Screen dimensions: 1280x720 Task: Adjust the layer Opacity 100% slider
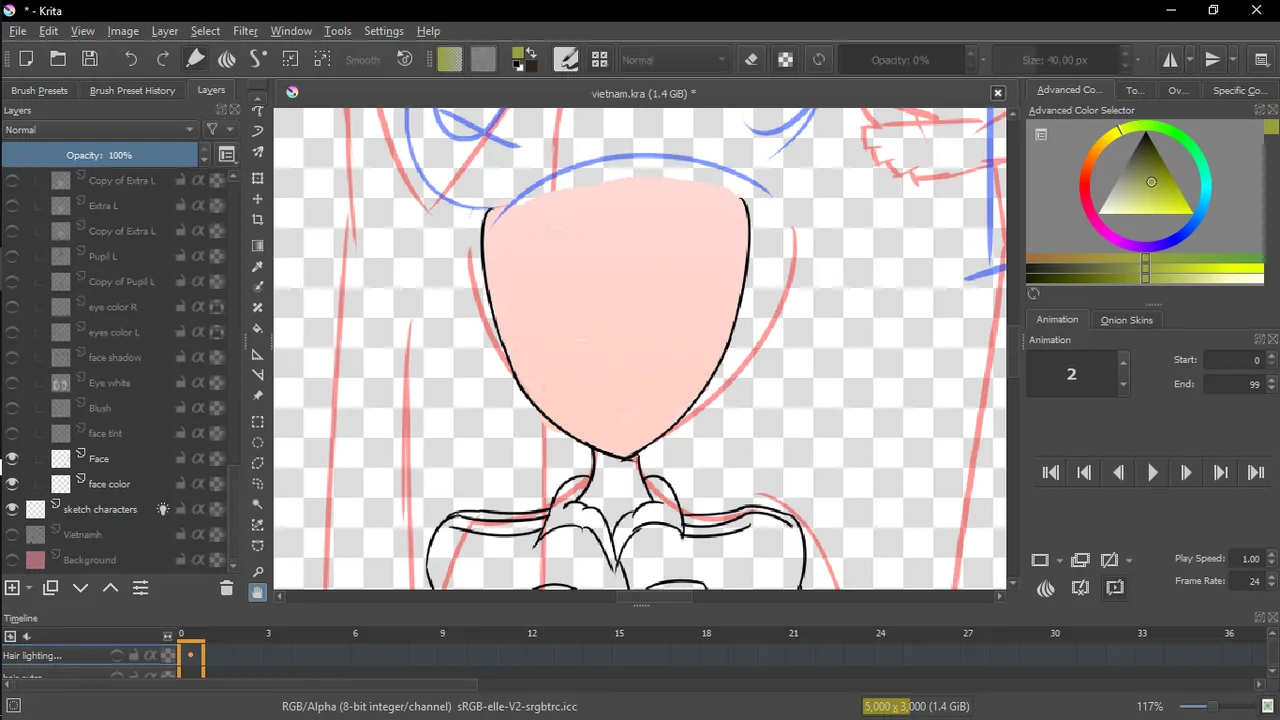pyautogui.click(x=100, y=155)
